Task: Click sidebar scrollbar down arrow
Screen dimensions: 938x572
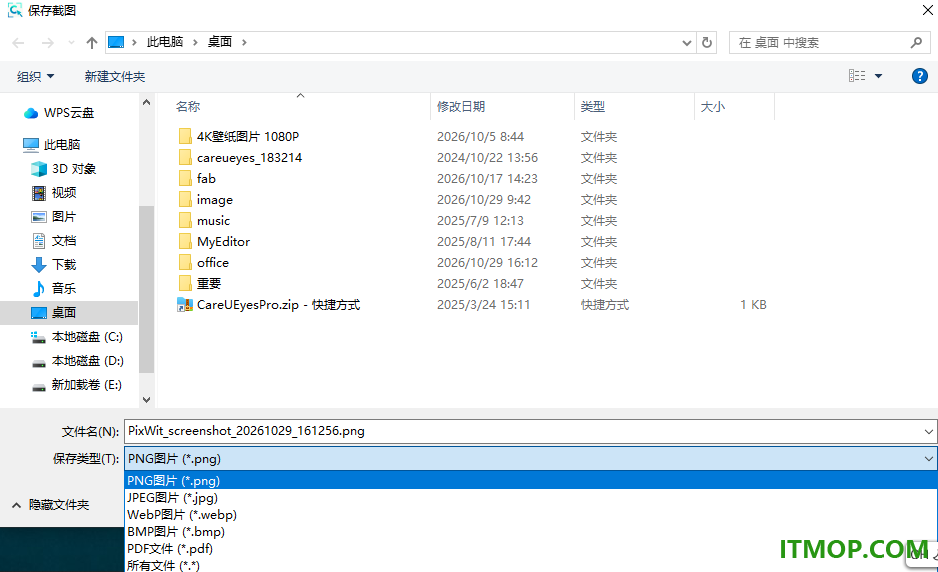Action: click(x=147, y=399)
